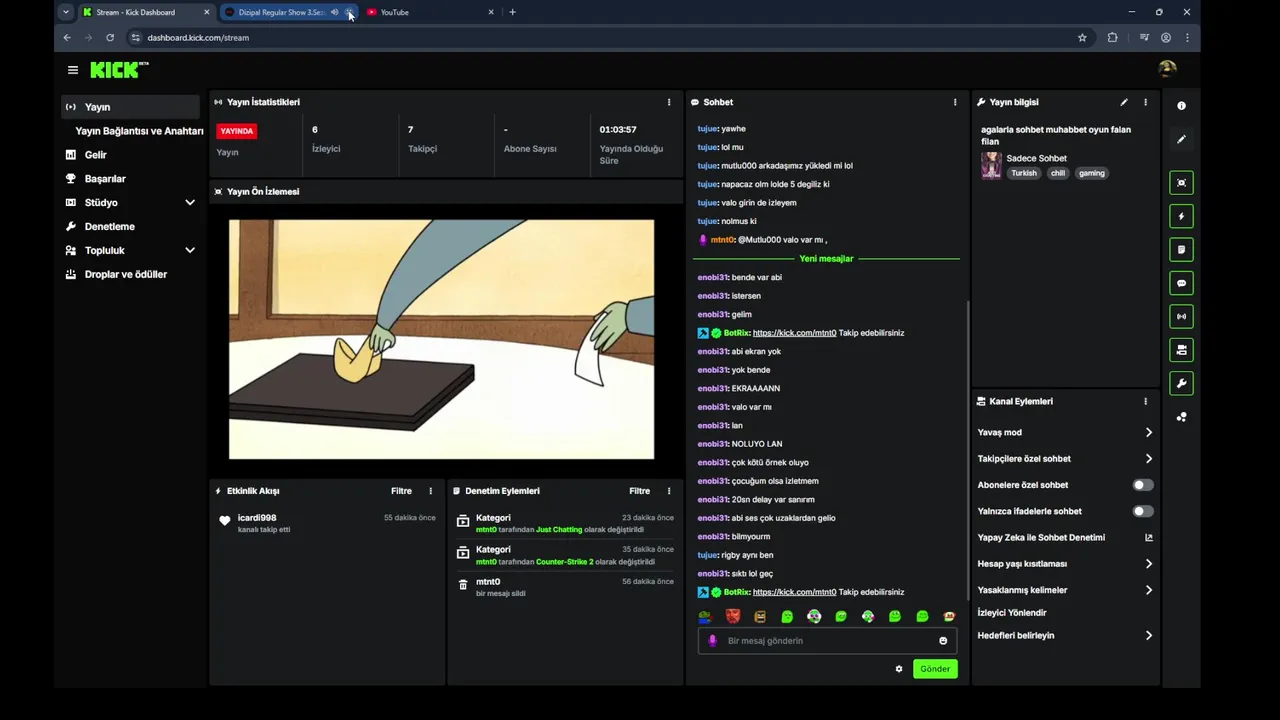
Task: Bookmark this page with the star icon
Action: coord(1082,38)
